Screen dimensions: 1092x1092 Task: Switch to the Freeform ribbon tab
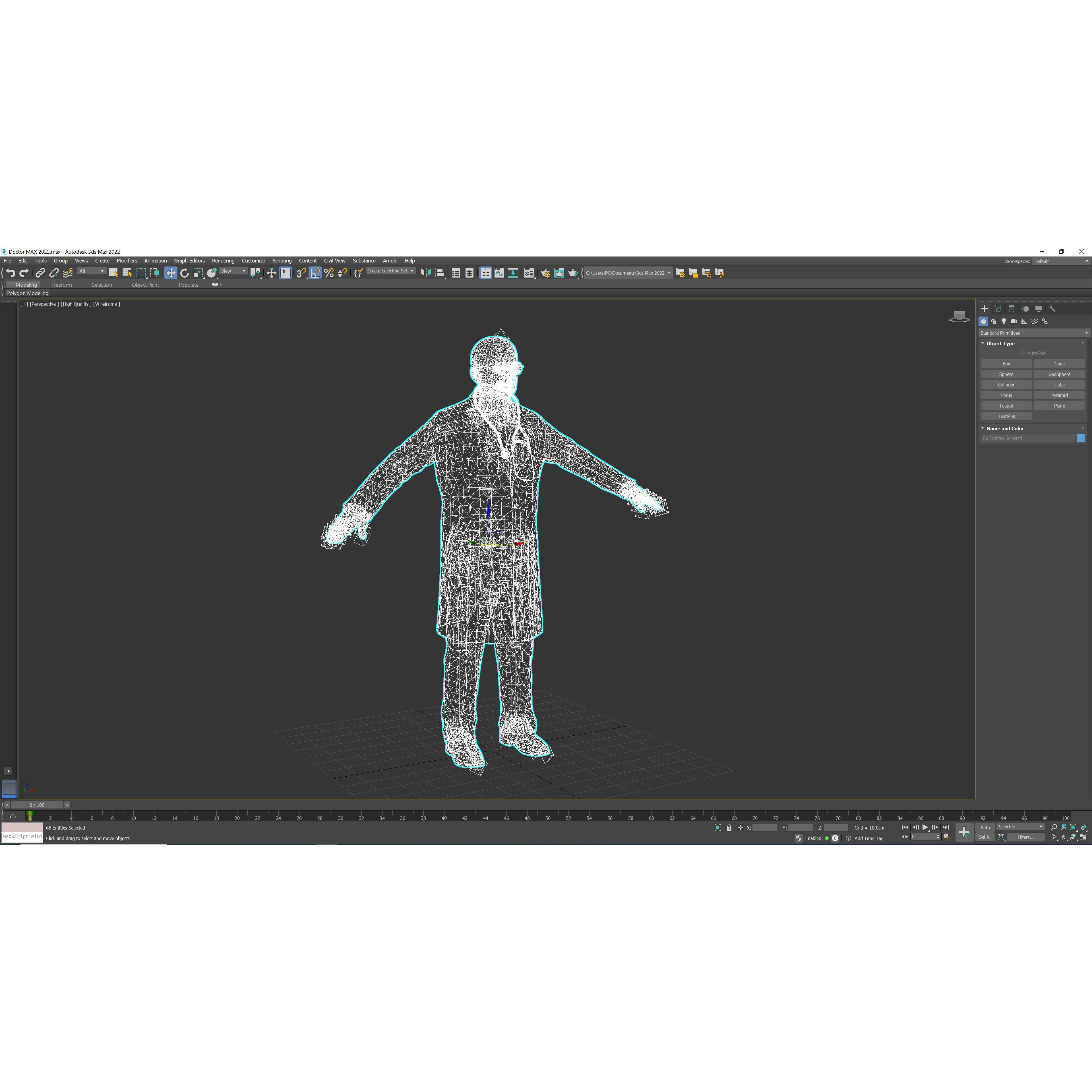(x=62, y=284)
